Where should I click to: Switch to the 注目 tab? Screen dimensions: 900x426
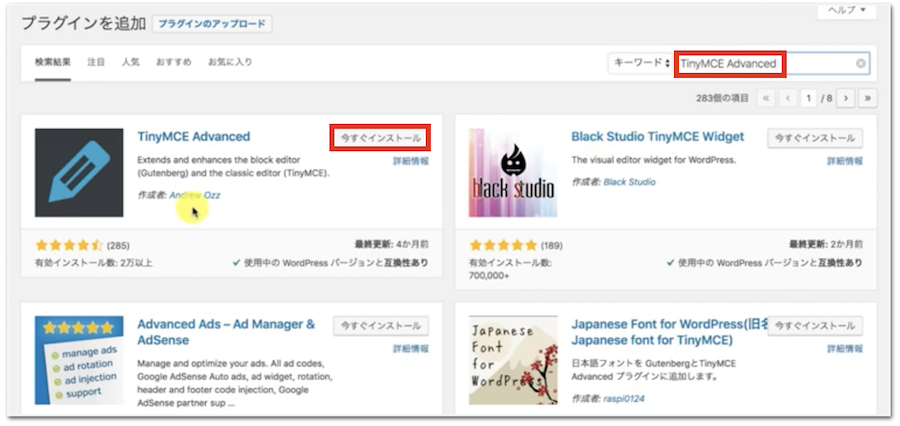[x=96, y=62]
